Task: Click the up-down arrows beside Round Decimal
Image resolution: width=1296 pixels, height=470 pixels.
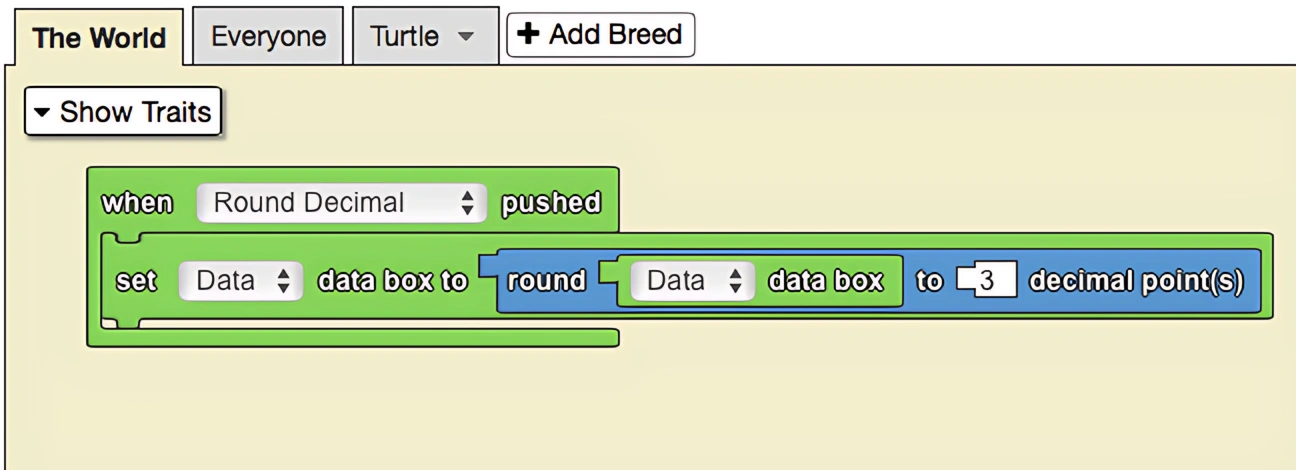Action: pos(466,203)
